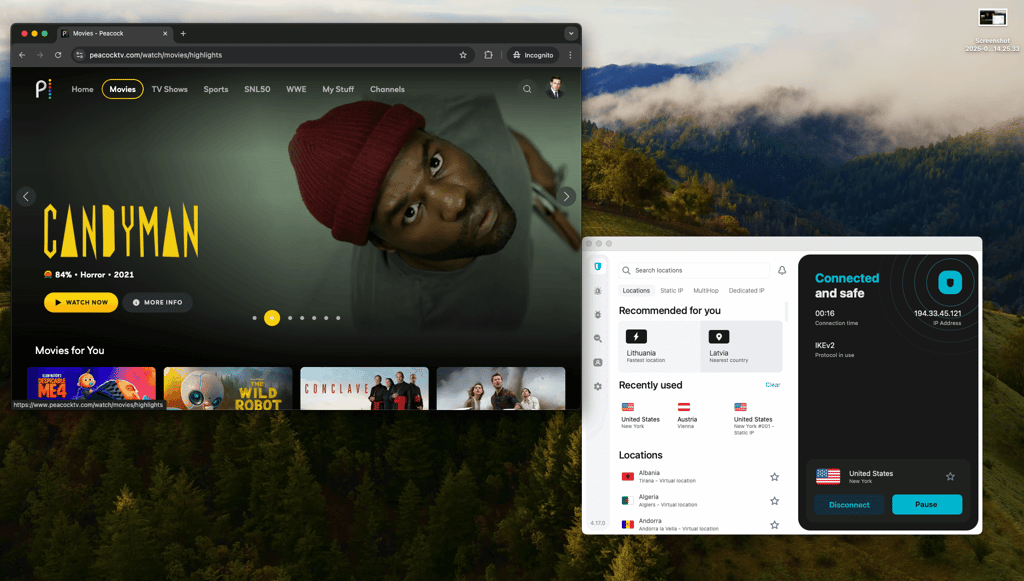This screenshot has height=581, width=1024.
Task: Switch to the MultiHop tab
Action: click(x=706, y=290)
